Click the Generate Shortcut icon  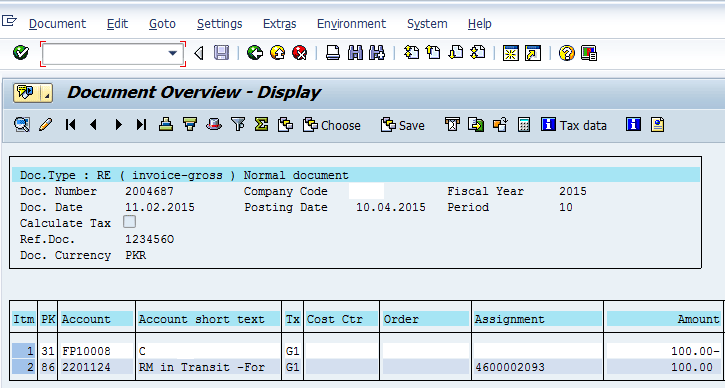(x=533, y=53)
